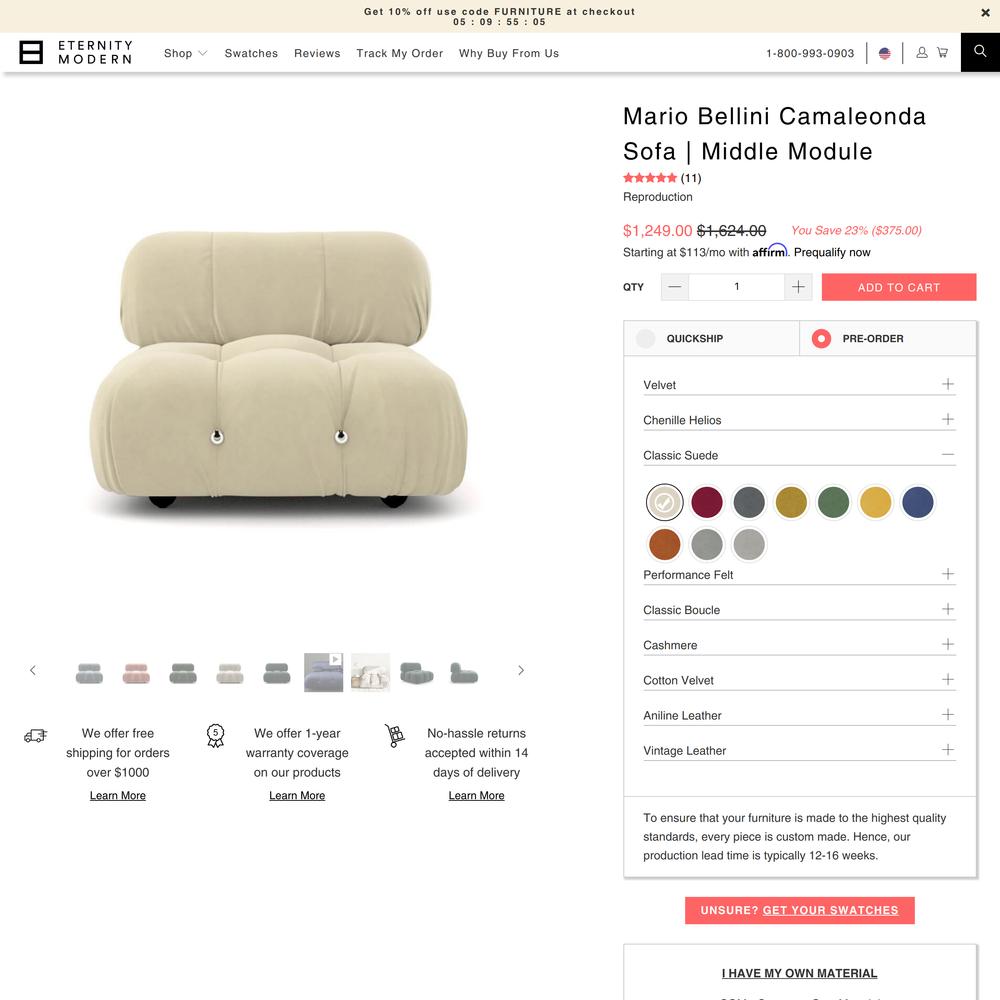Open the Shop dropdown menu

[185, 54]
